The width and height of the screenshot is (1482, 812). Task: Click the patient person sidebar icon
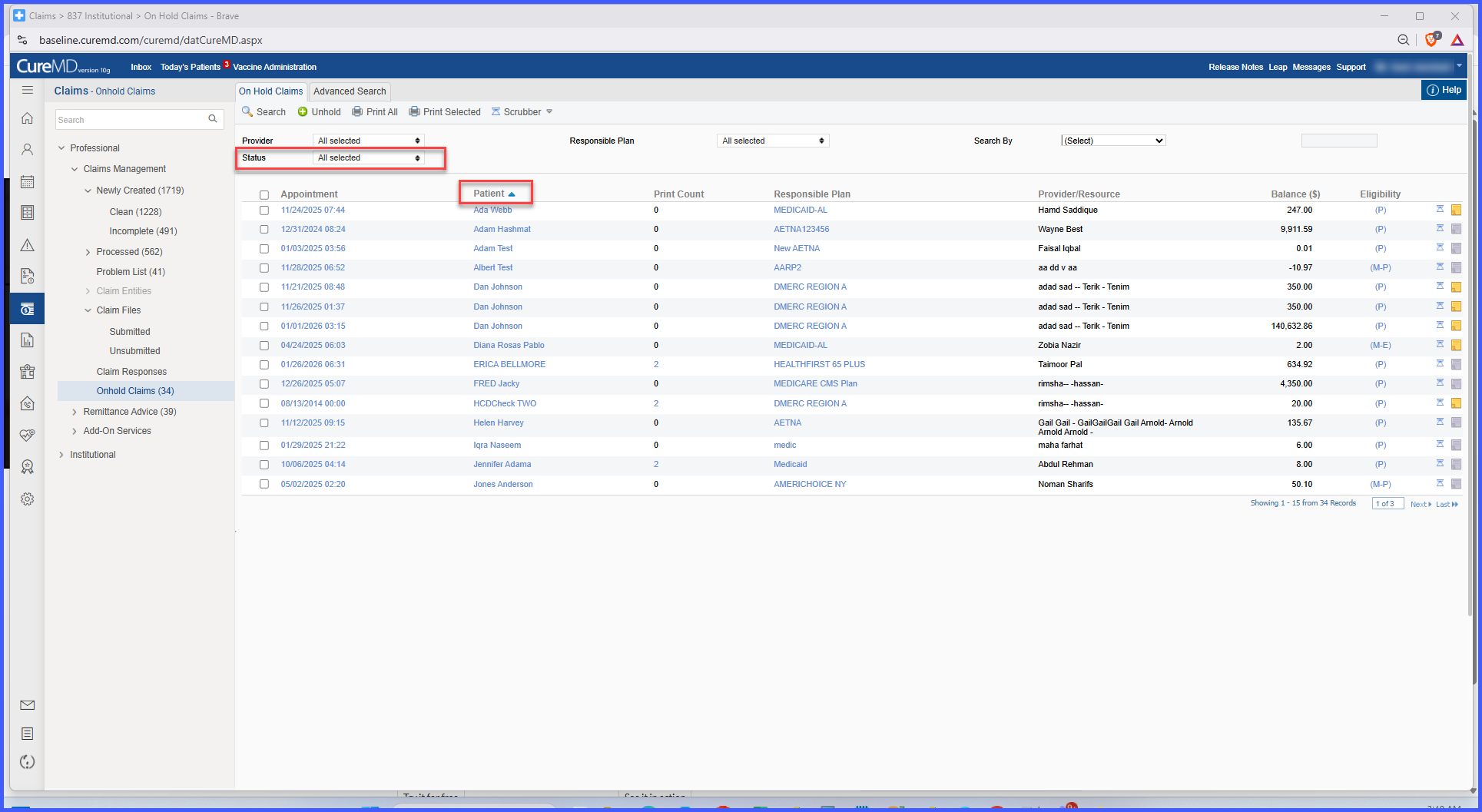(28, 150)
